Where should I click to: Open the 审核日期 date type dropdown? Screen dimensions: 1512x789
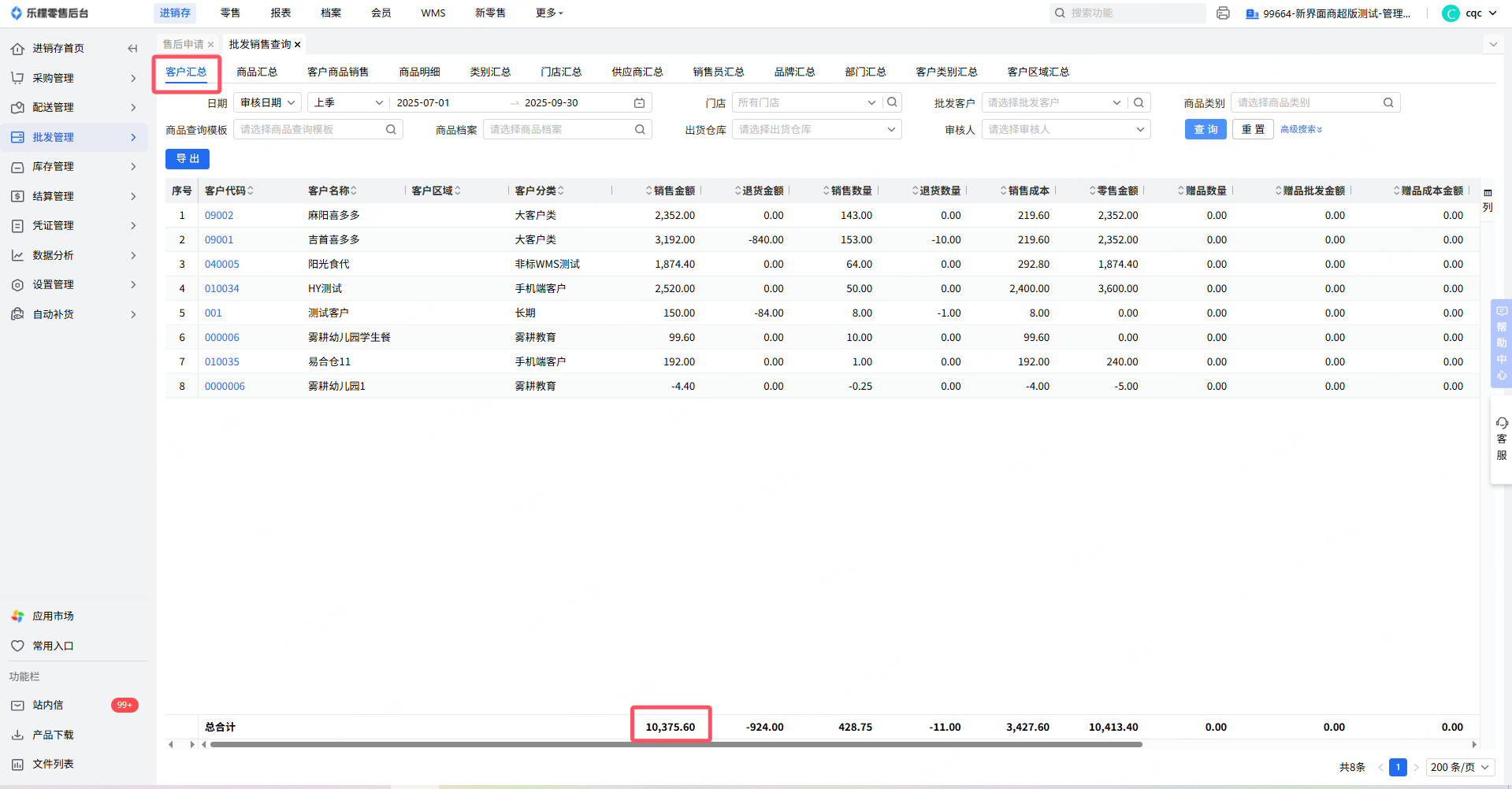click(x=268, y=103)
